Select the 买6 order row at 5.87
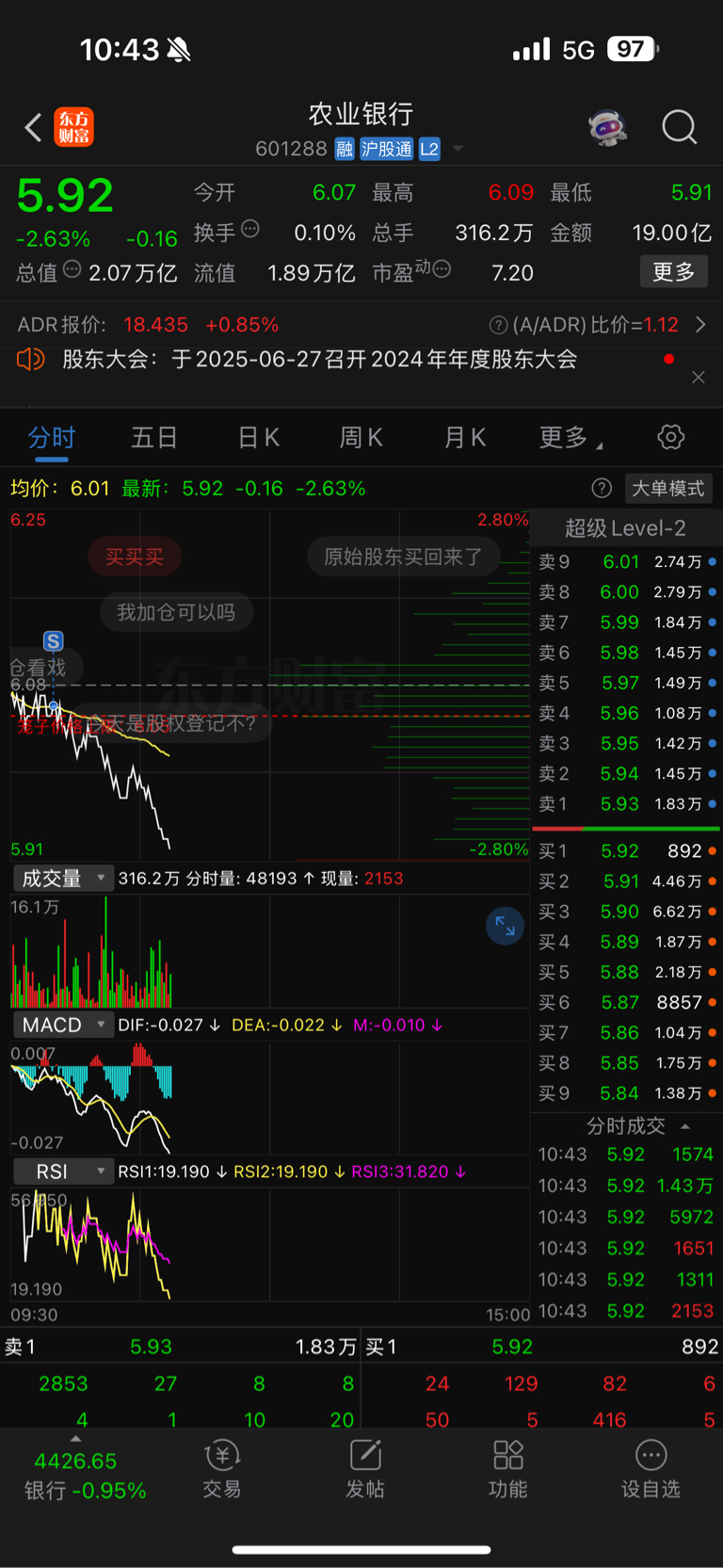This screenshot has width=723, height=1568. coord(627,1003)
